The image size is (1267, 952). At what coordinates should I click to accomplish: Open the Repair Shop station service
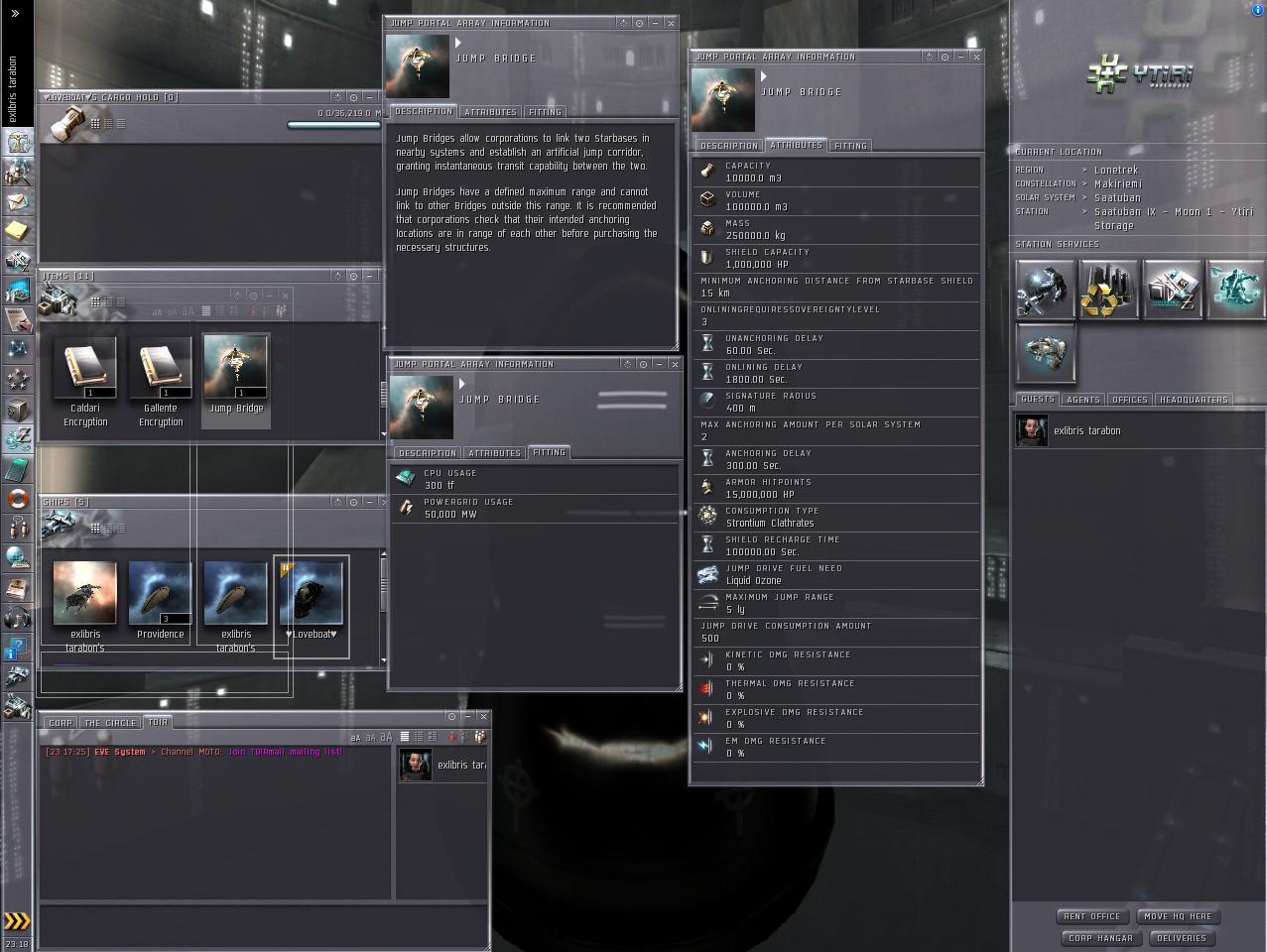[1046, 289]
